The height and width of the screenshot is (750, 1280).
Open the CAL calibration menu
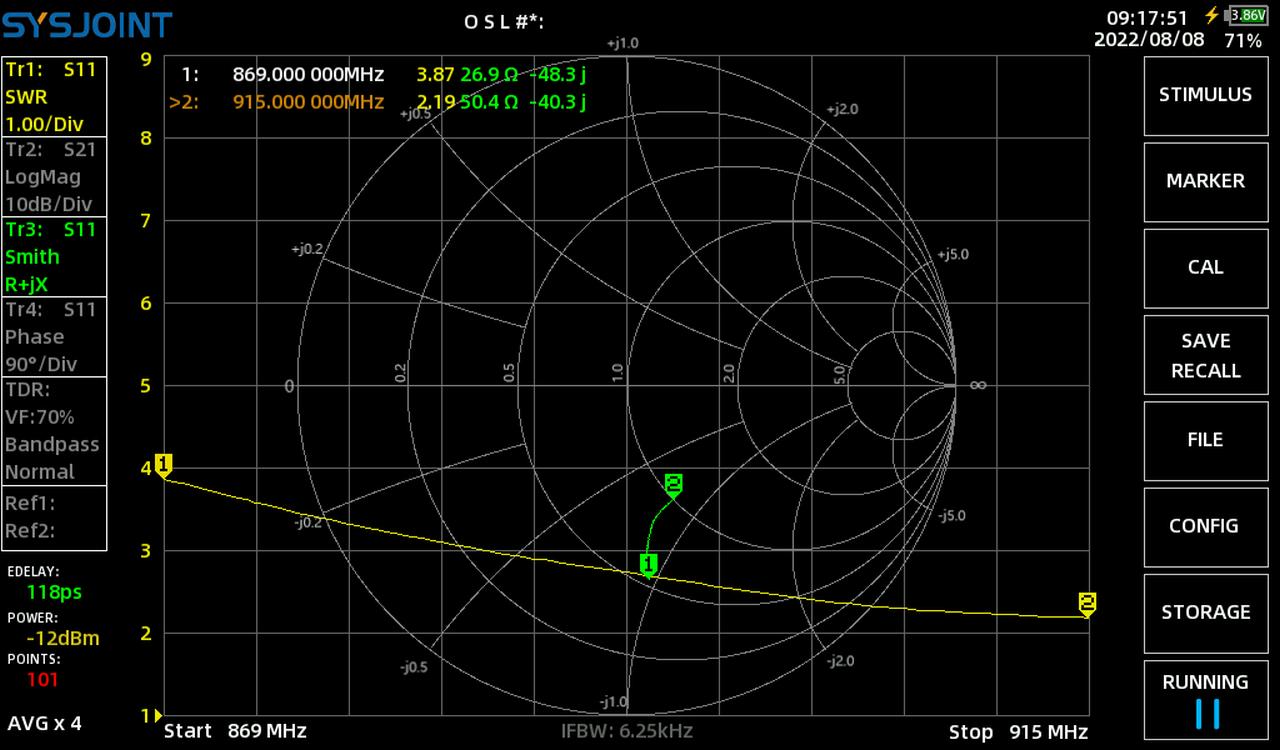pyautogui.click(x=1205, y=267)
